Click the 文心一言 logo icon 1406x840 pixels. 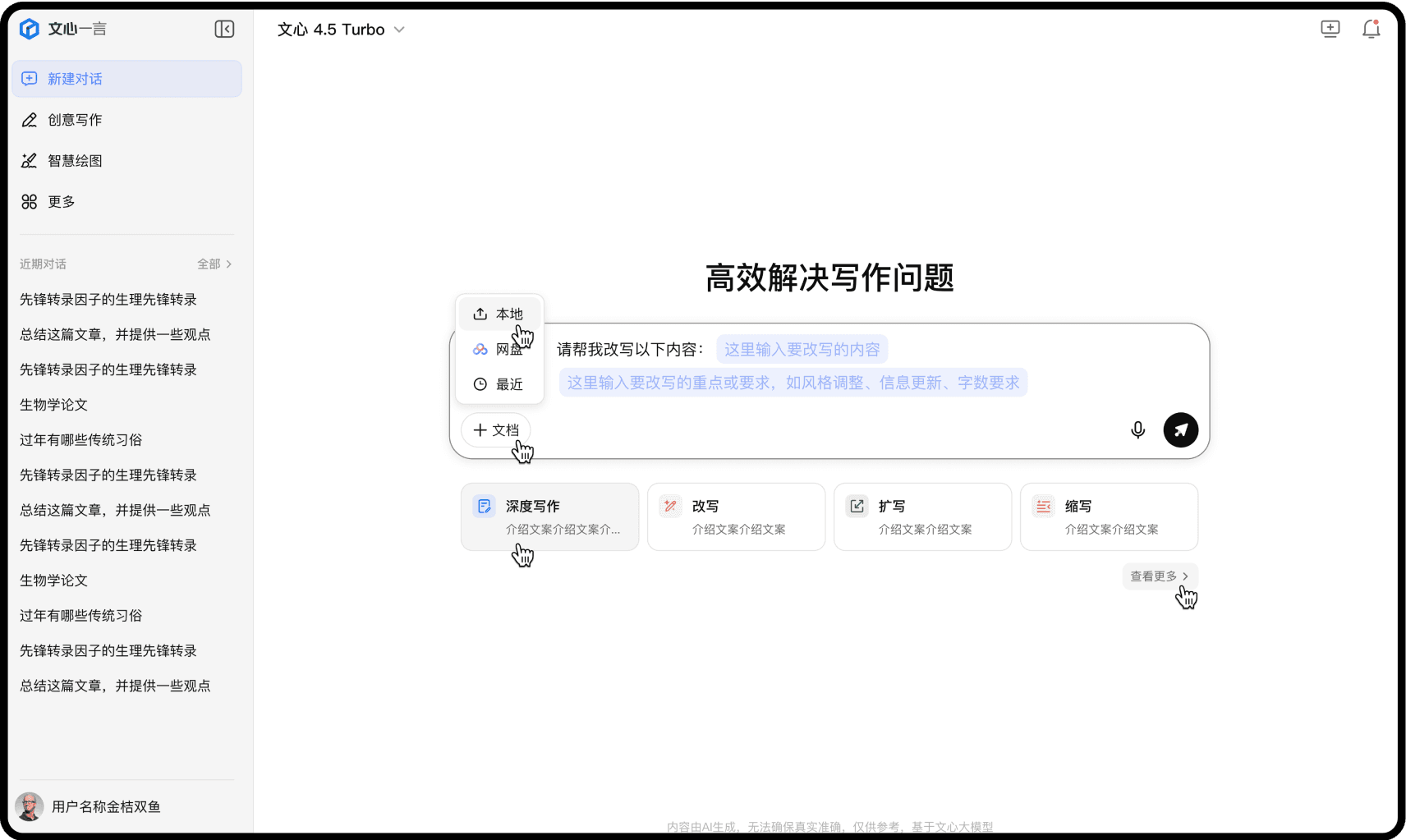tap(30, 29)
